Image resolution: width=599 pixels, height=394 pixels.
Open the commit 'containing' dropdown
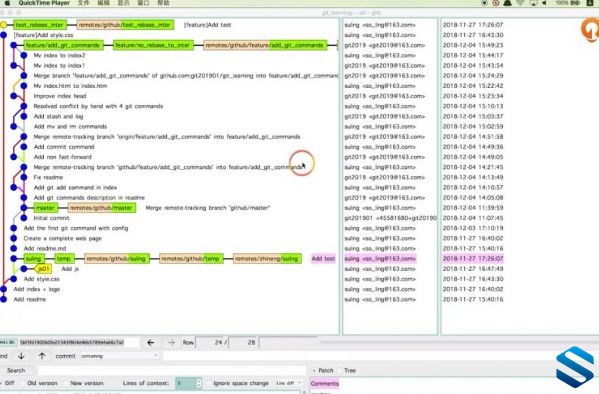click(119, 356)
